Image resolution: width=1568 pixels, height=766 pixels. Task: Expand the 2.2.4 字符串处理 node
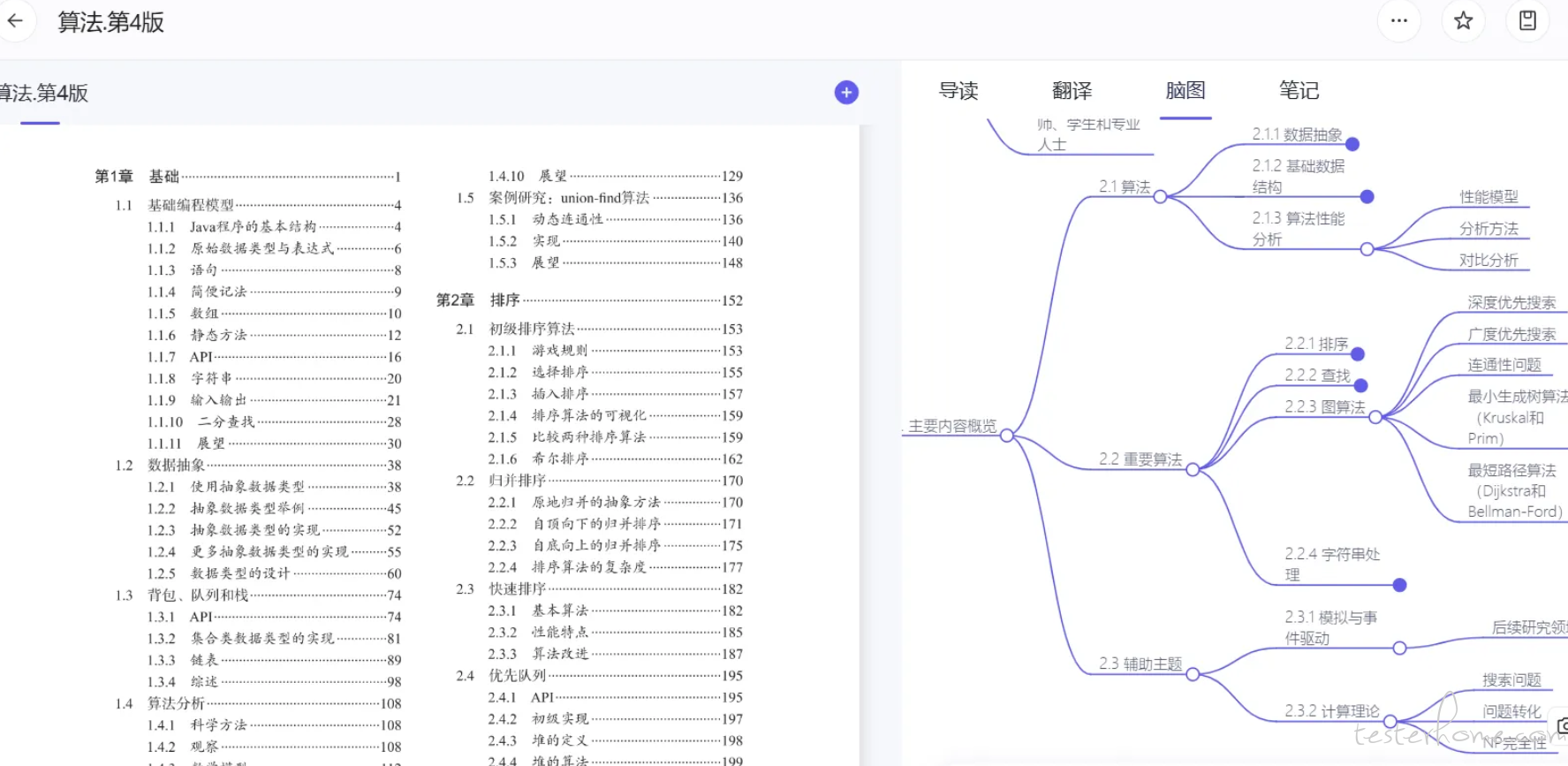[x=1399, y=585]
